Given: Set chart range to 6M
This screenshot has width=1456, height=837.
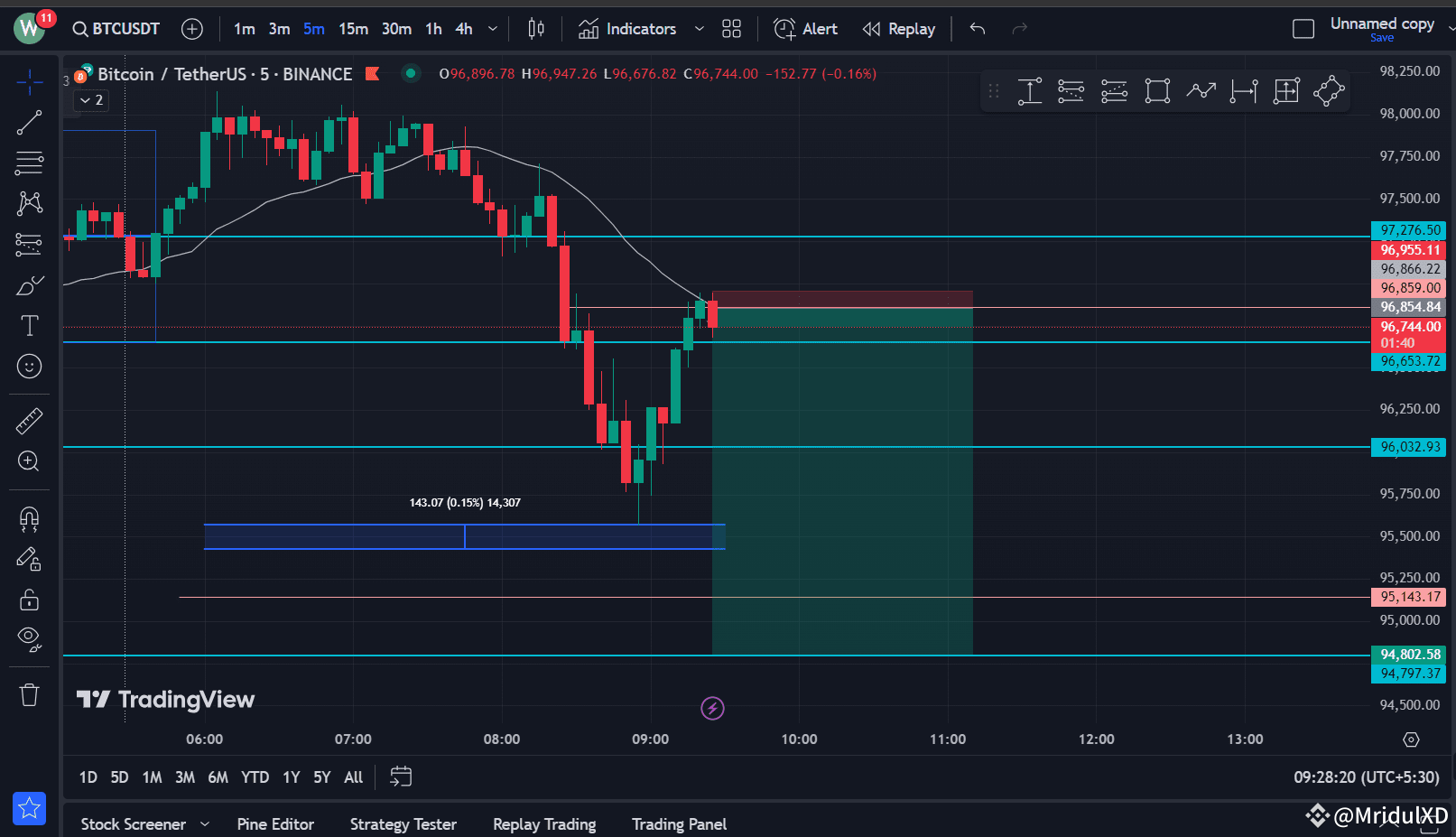Looking at the screenshot, I should (x=218, y=777).
